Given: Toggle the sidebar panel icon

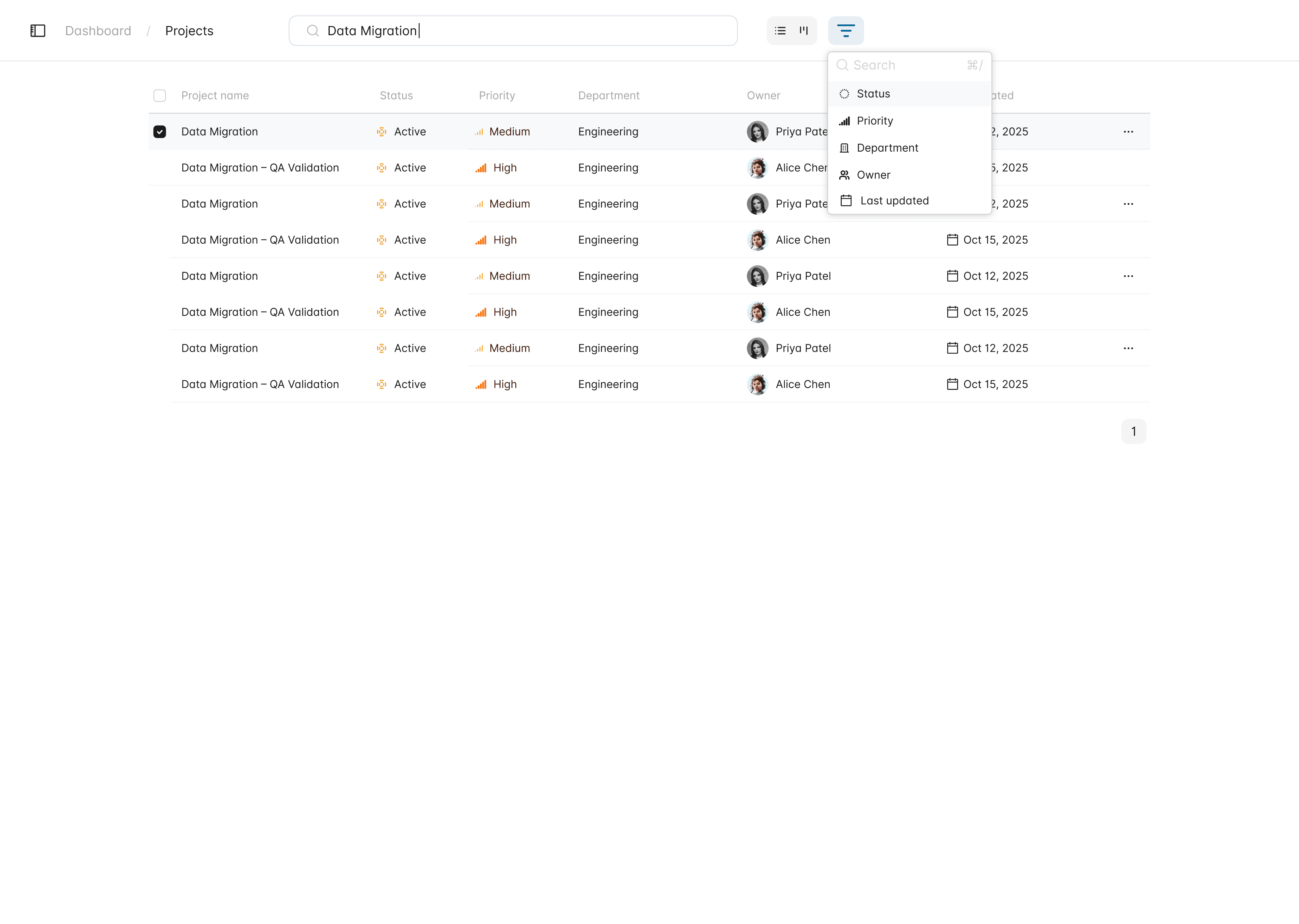Looking at the screenshot, I should click(37, 31).
